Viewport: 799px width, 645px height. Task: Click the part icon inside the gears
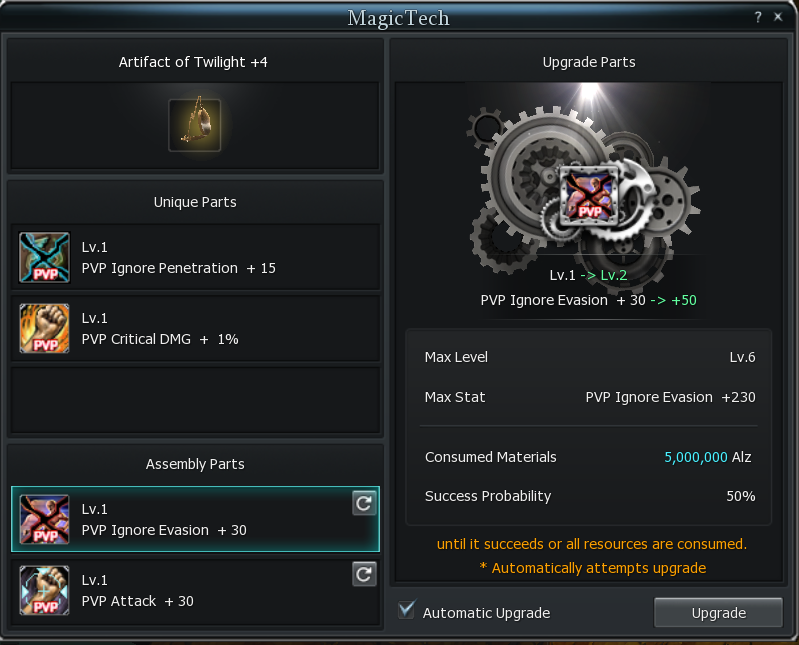coord(589,193)
